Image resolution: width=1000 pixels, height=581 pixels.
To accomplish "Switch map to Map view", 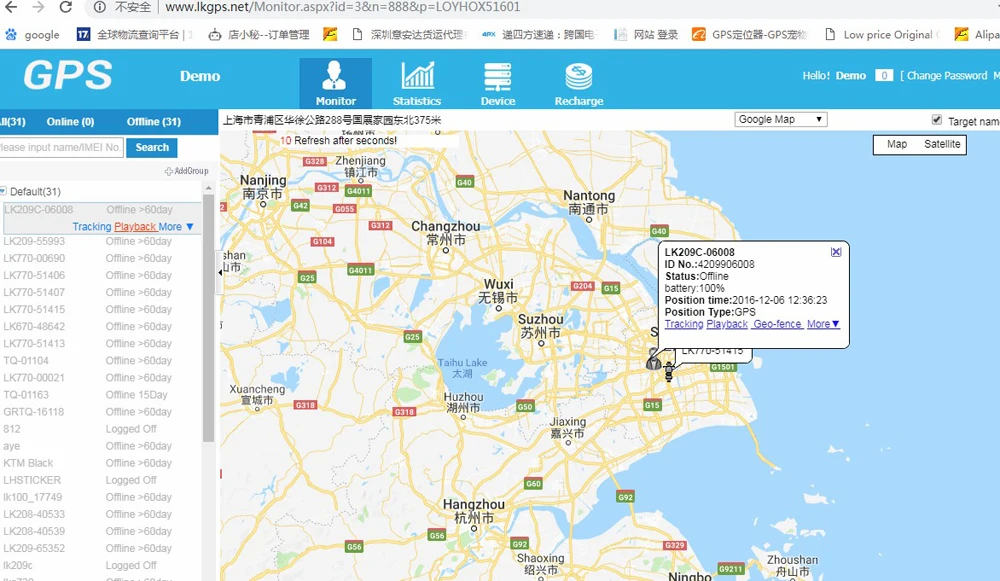I will pyautogui.click(x=896, y=144).
